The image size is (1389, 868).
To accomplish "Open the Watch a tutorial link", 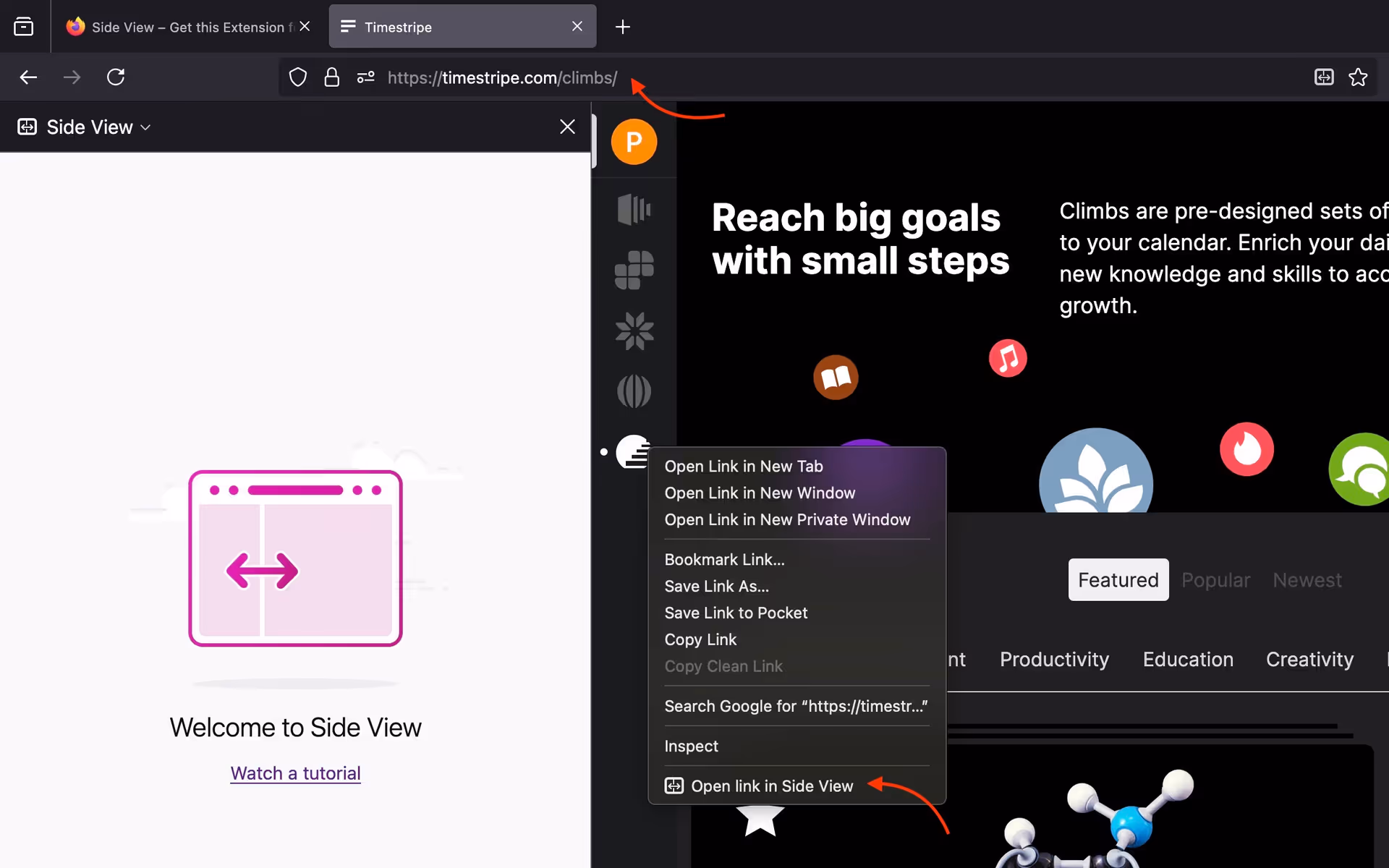I will pyautogui.click(x=295, y=773).
